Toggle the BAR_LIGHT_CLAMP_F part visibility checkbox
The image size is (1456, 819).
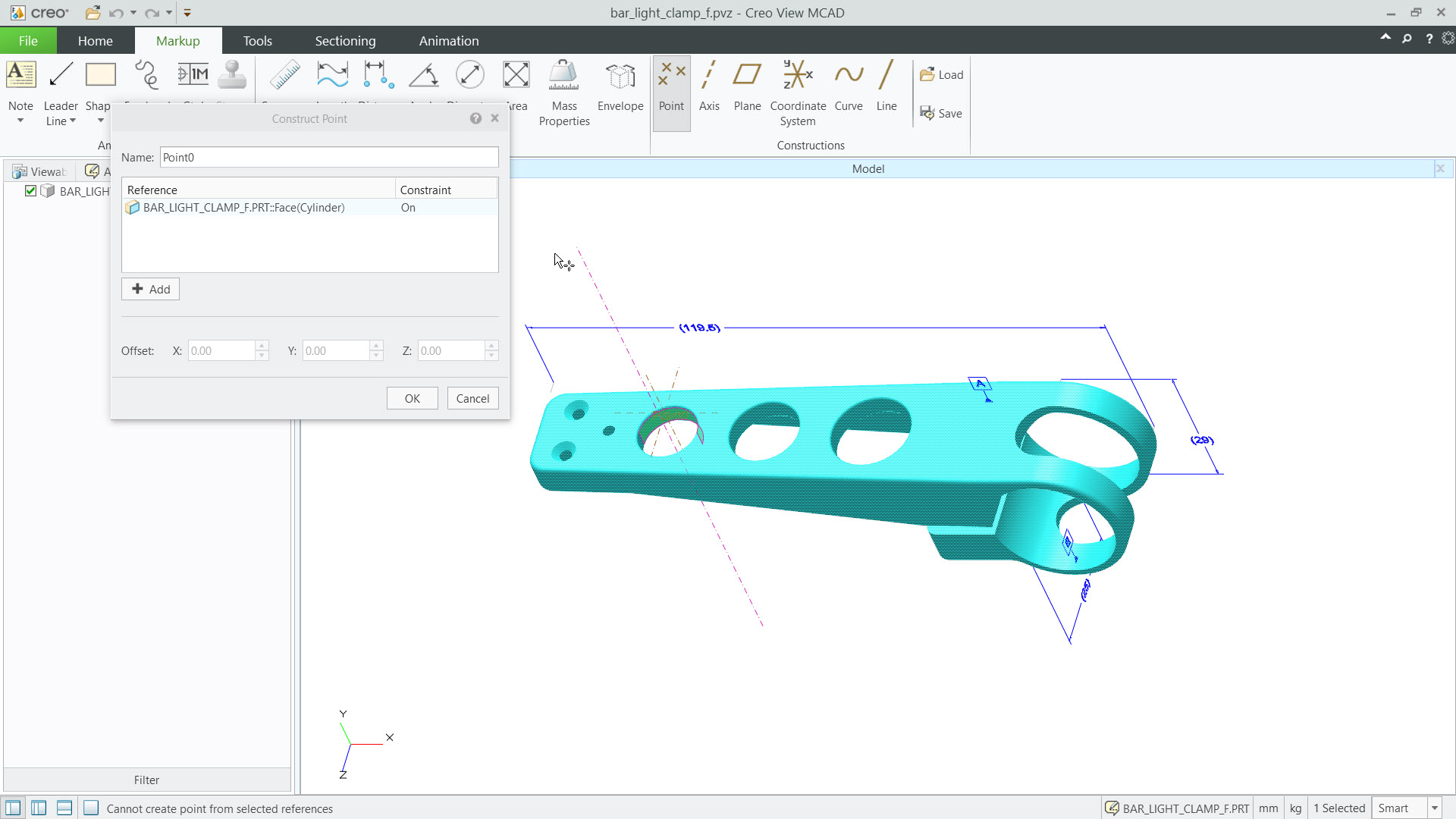31,190
